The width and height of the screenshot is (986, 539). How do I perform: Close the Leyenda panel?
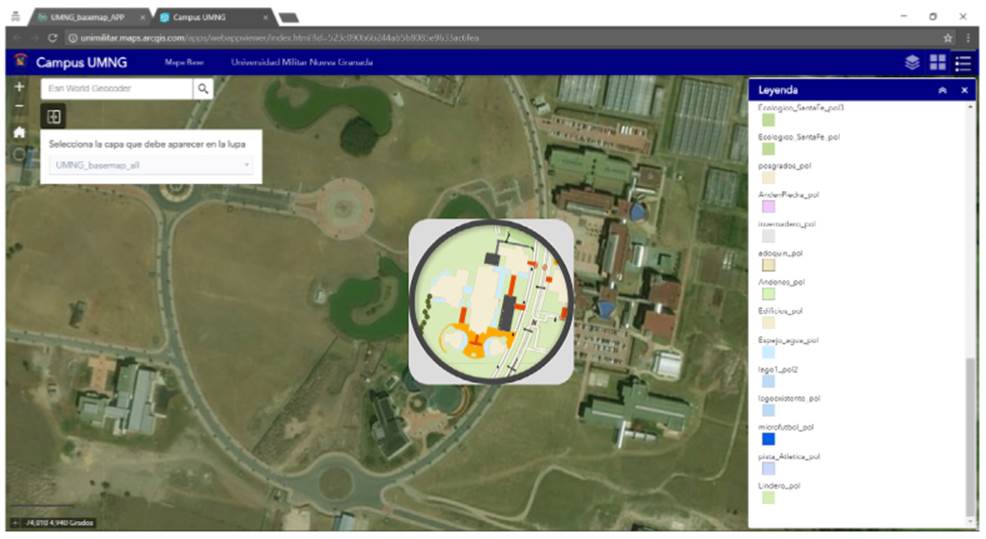(x=964, y=90)
